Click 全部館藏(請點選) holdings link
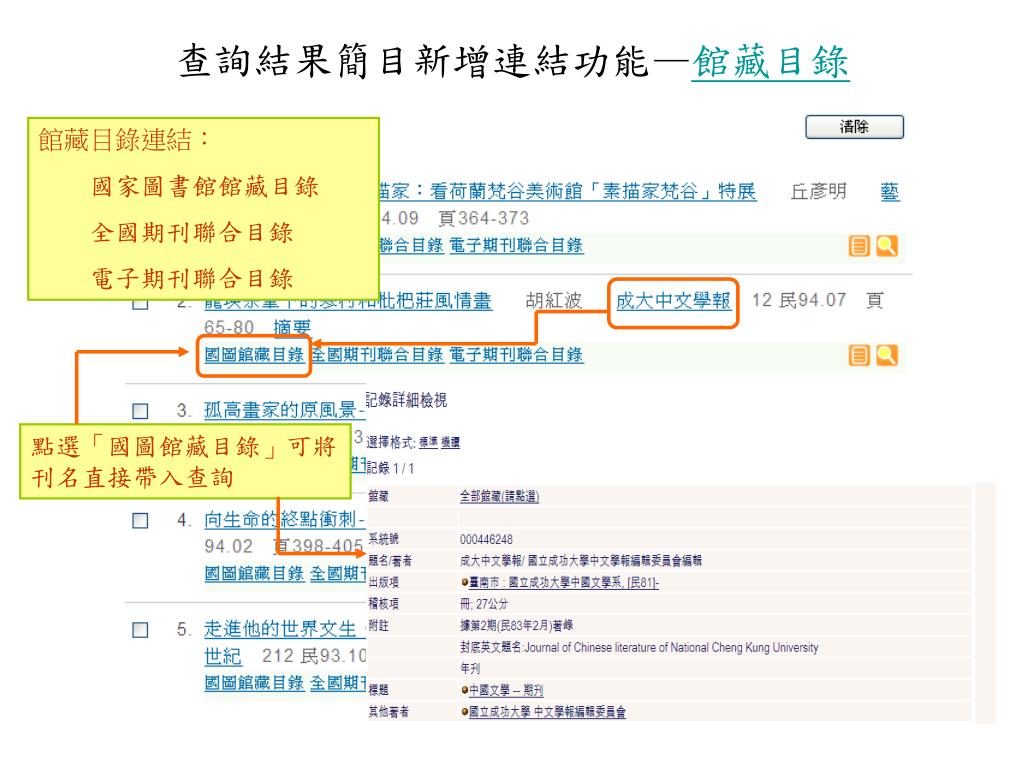 (x=499, y=496)
